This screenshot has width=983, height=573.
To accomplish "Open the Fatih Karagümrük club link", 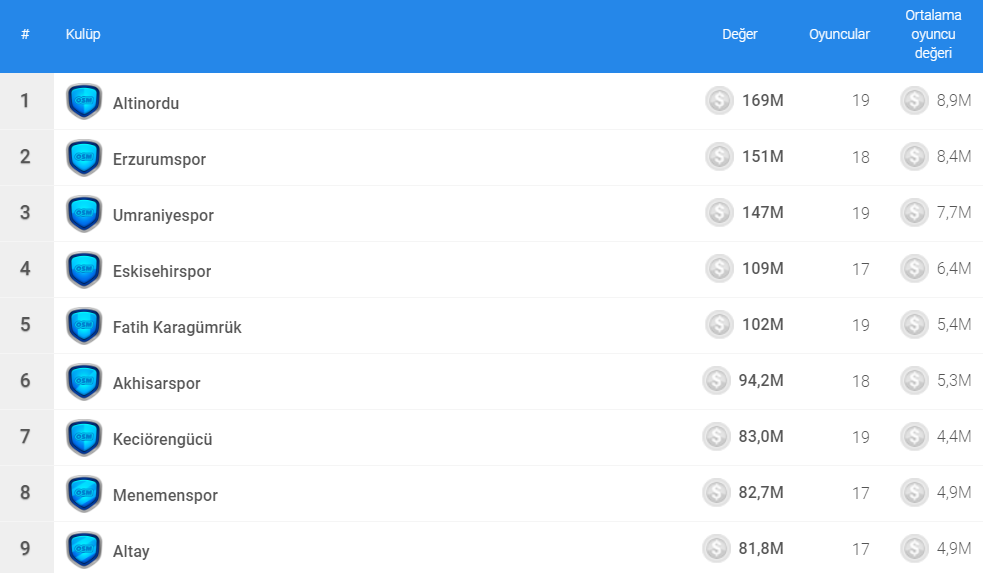I will 177,327.
